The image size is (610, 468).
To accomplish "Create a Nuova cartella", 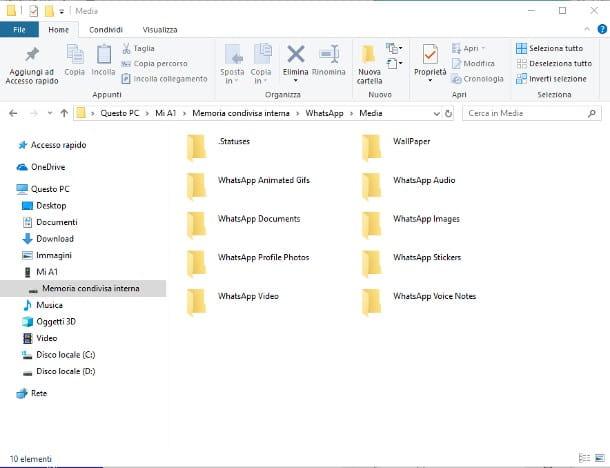I will pos(369,65).
